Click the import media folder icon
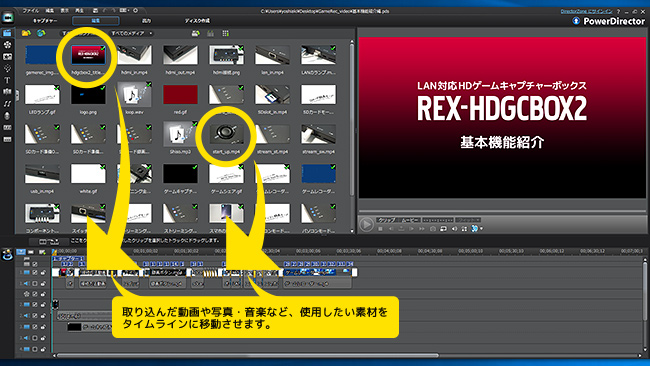 coord(26,33)
